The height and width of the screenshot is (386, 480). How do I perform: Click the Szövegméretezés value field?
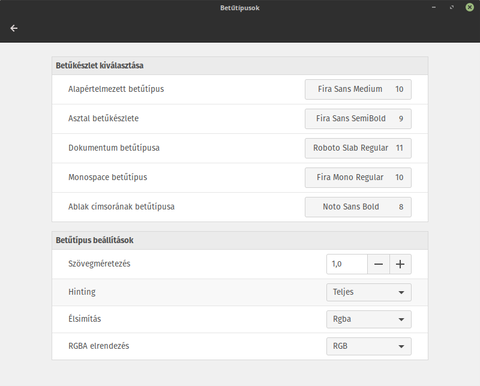(x=347, y=264)
